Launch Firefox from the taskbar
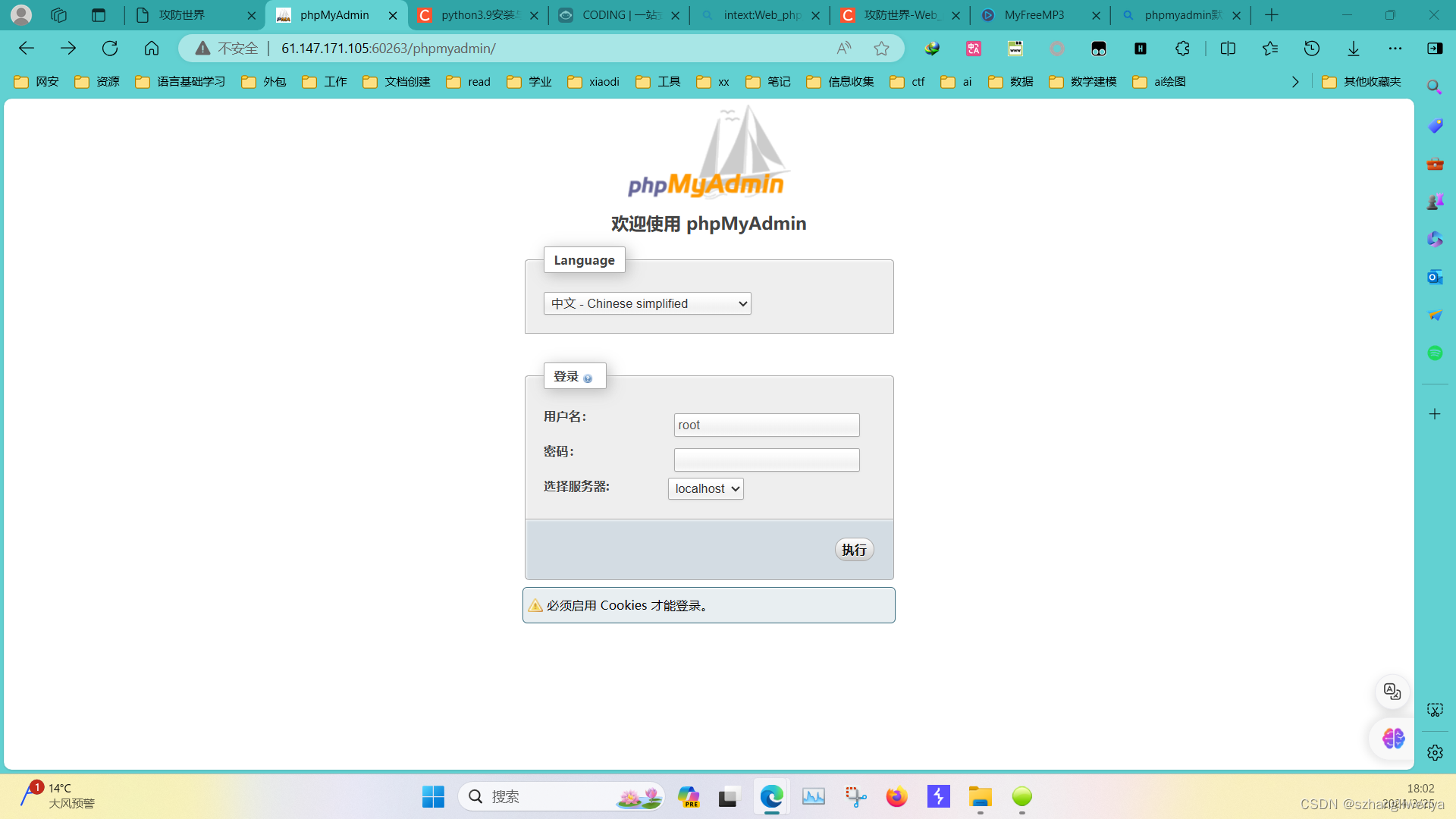The width and height of the screenshot is (1456, 819). [896, 797]
